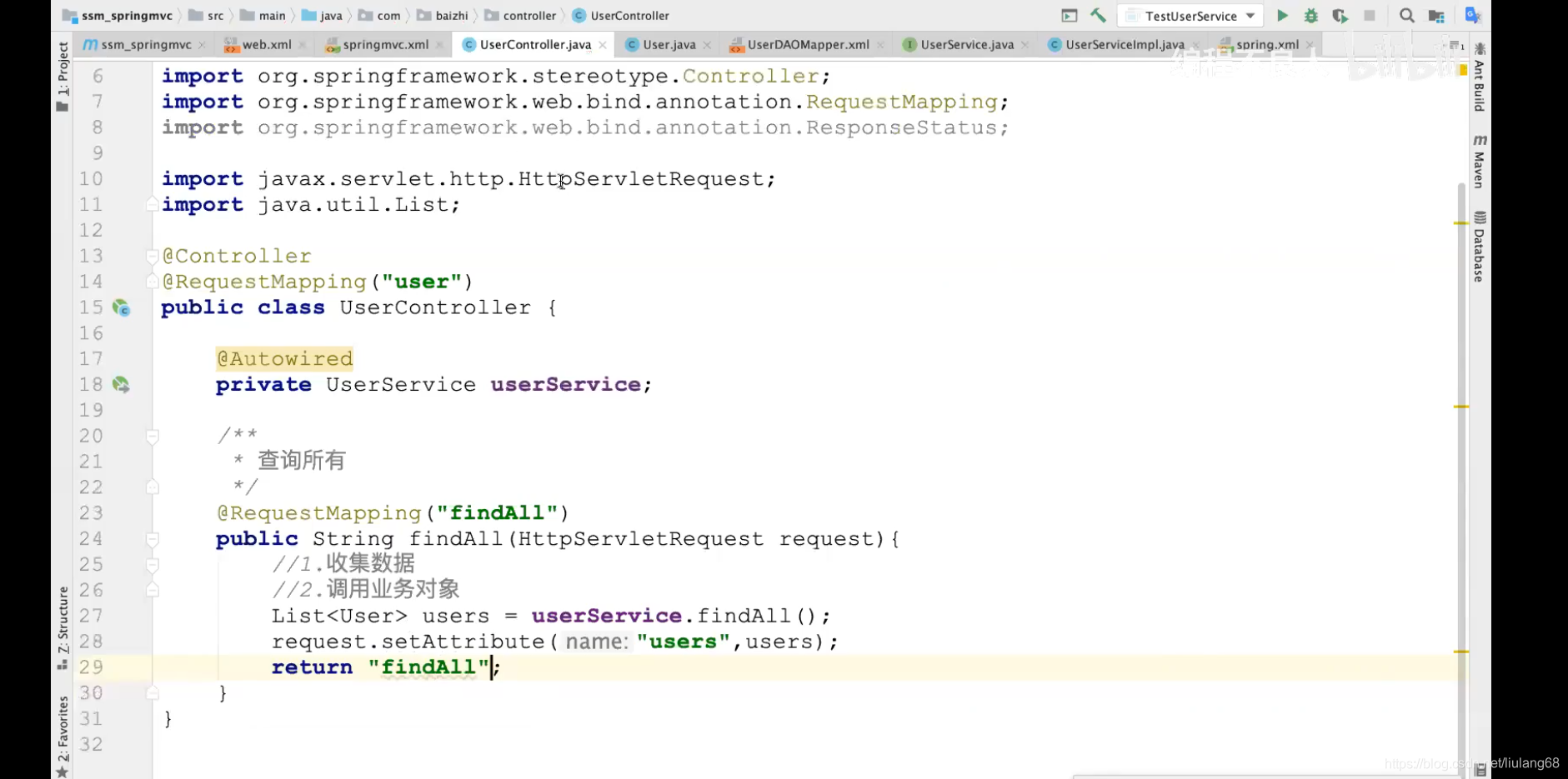This screenshot has width=1568, height=779.
Task: Close the web.xml tab
Action: click(302, 45)
